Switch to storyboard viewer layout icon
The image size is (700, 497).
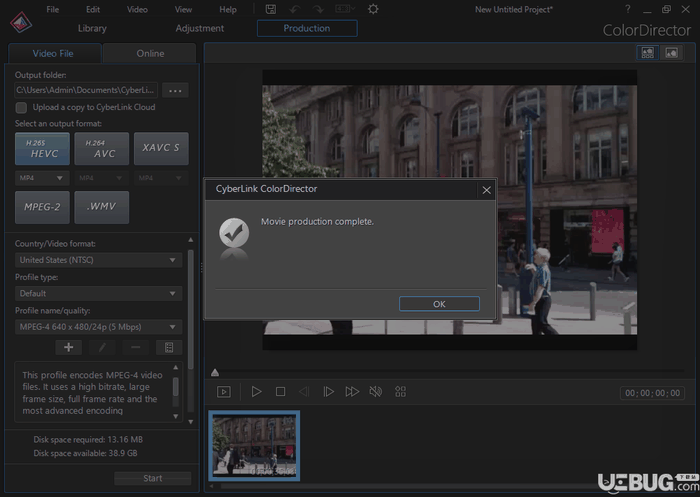647,53
